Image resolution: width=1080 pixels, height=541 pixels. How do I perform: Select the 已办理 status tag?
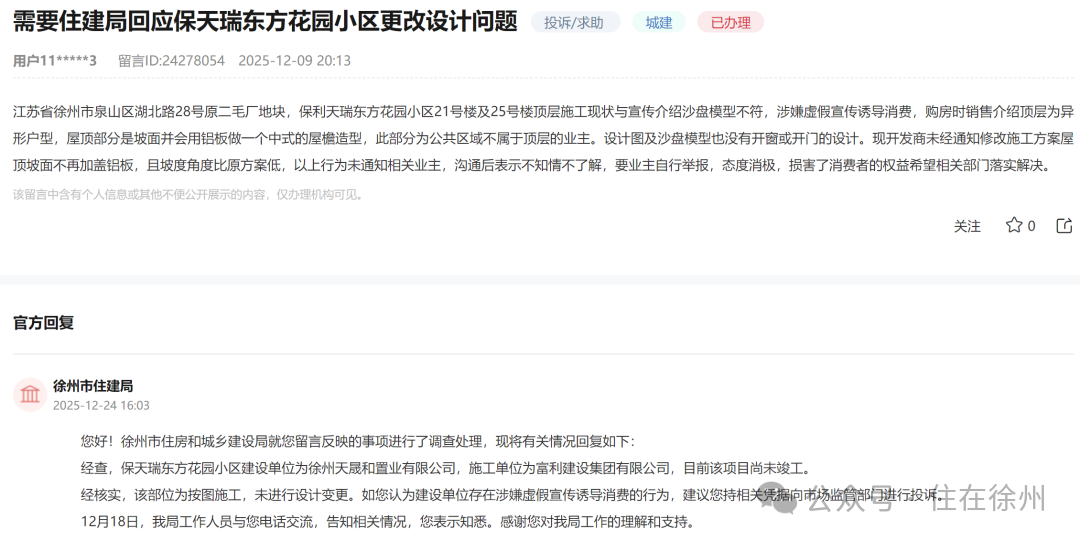[731, 22]
